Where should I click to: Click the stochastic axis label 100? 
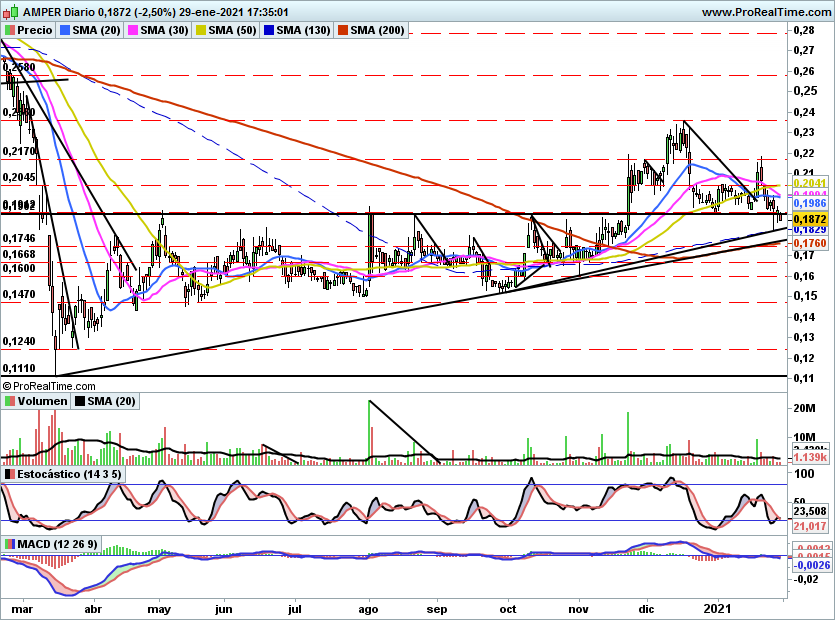tap(804, 474)
